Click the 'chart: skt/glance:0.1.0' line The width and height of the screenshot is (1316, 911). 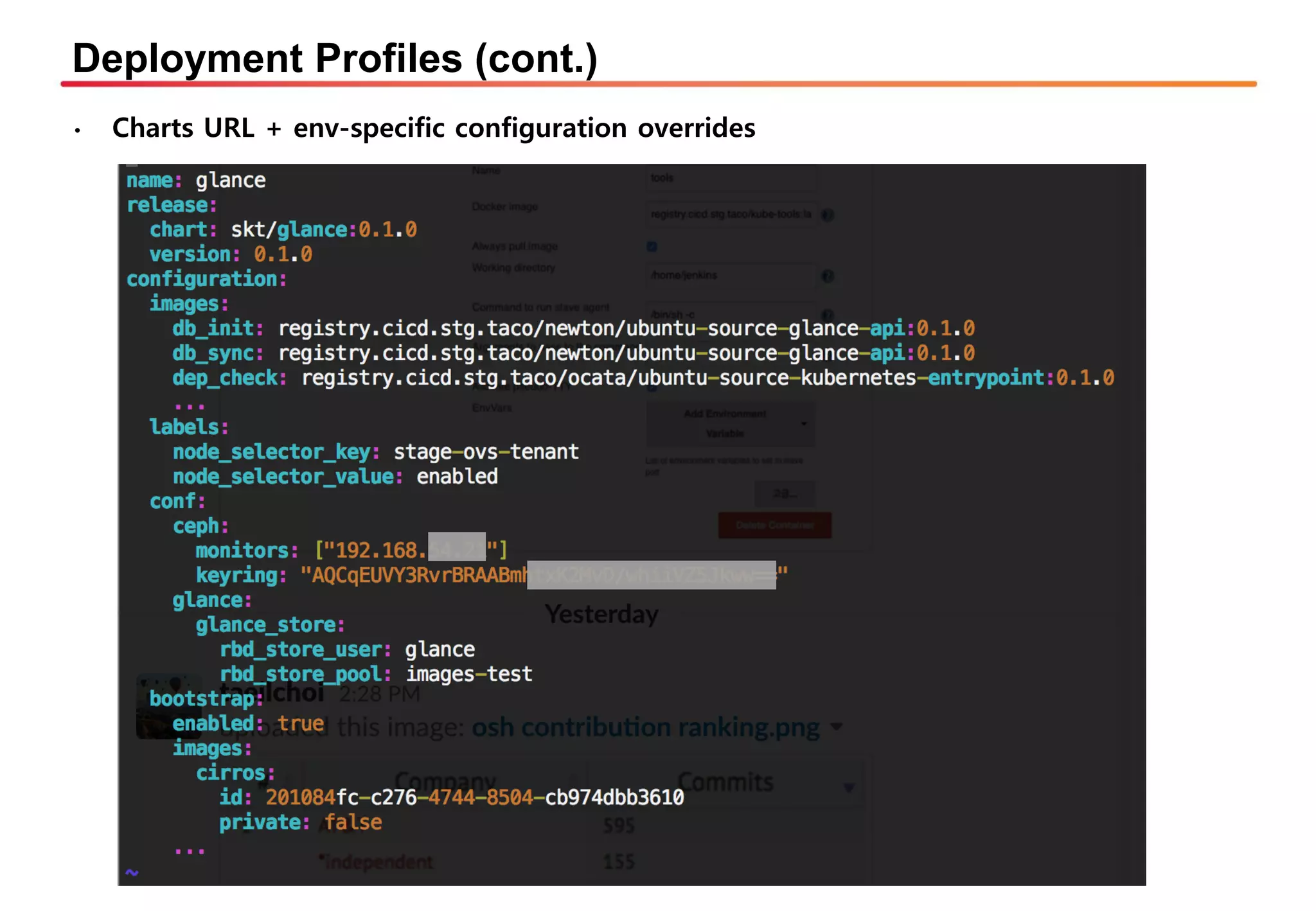[283, 230]
